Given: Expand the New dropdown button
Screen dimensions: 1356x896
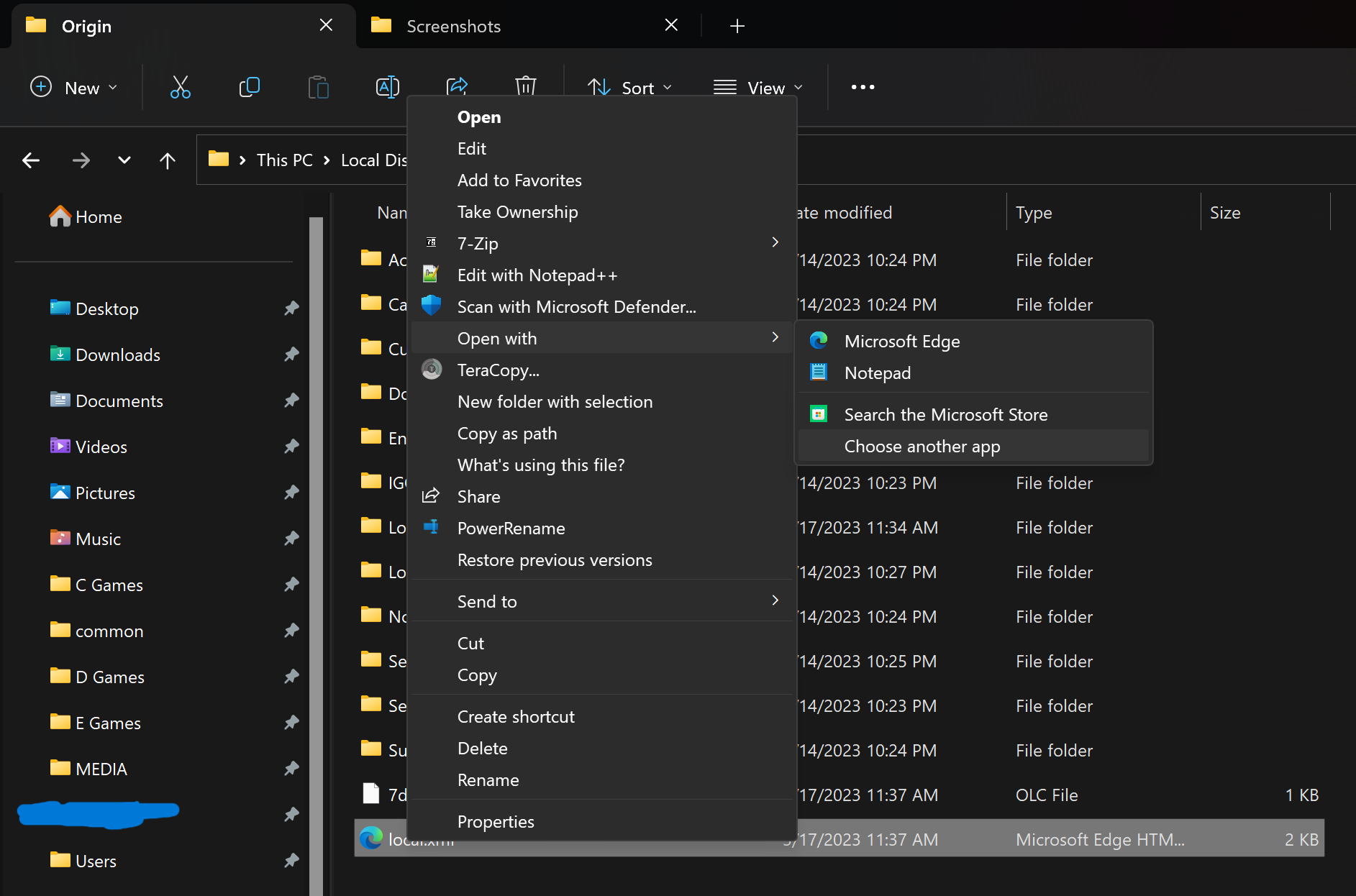Looking at the screenshot, I should 73,88.
